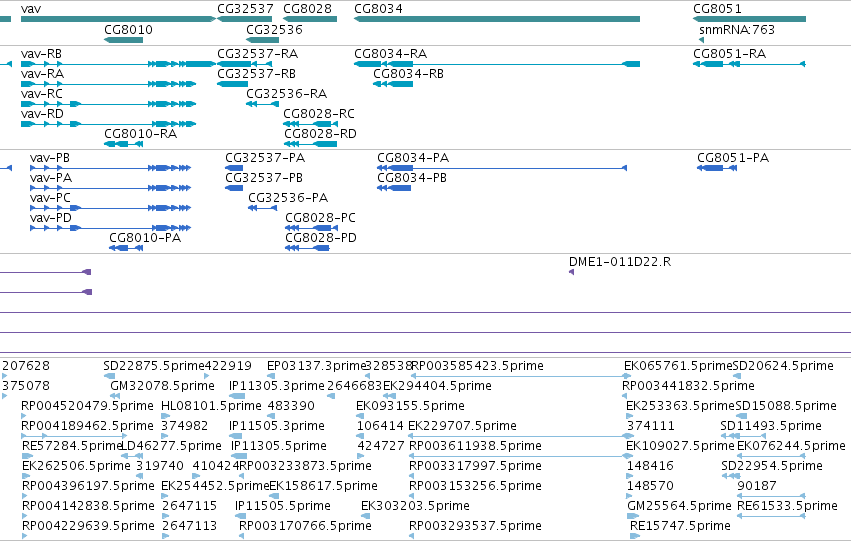Screen dimensions: 851x541
Task: Select the CG8051-RA transcript label
Action: click(x=729, y=54)
